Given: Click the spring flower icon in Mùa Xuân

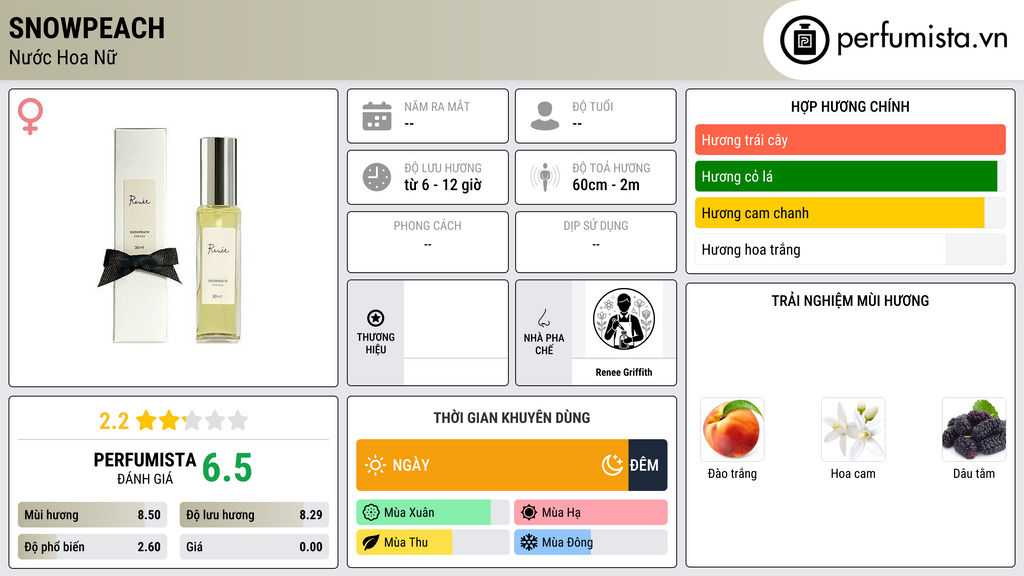Looking at the screenshot, I should point(371,513).
